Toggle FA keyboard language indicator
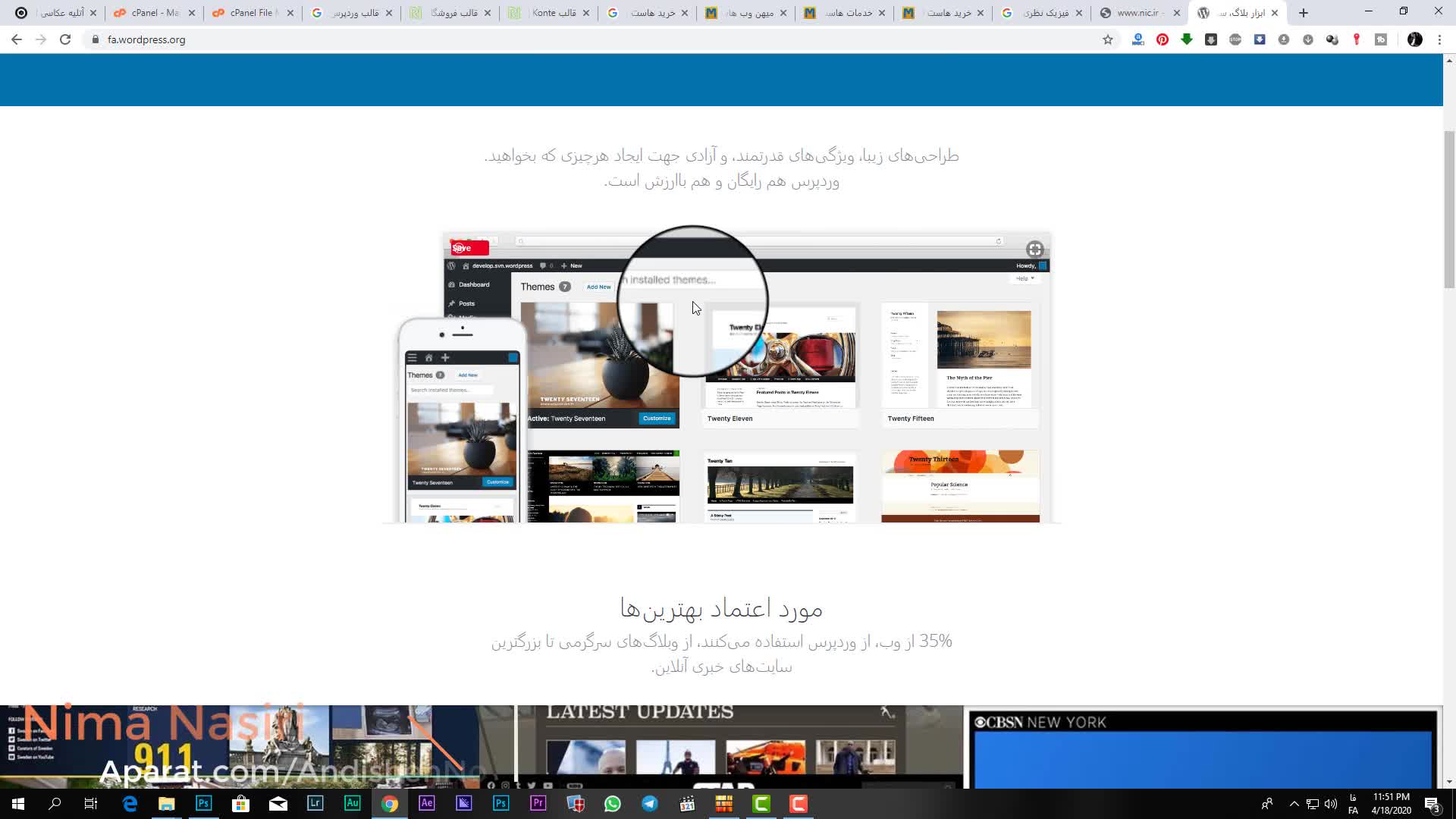This screenshot has height=819, width=1456. coord(1353,804)
